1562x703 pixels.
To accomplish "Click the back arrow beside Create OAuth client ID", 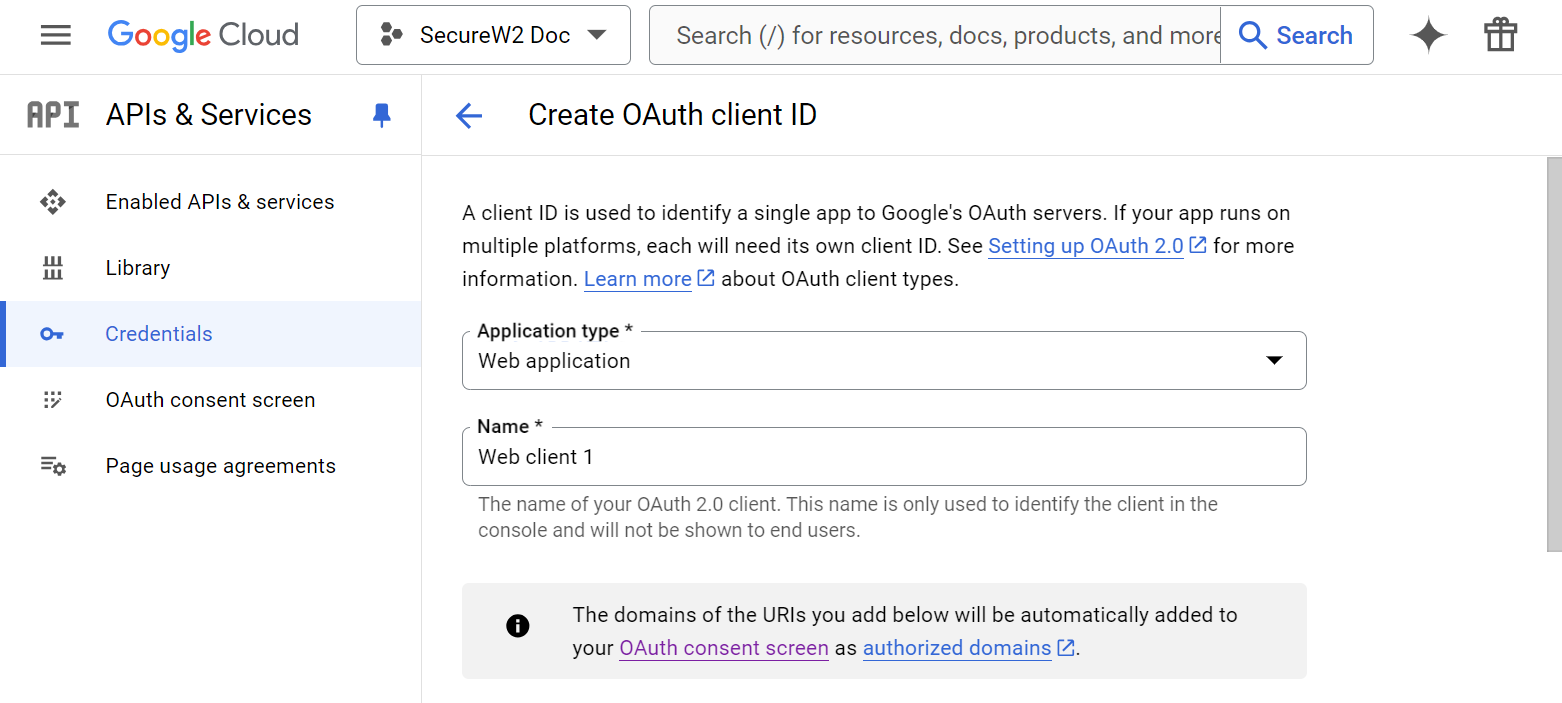I will pyautogui.click(x=469, y=116).
